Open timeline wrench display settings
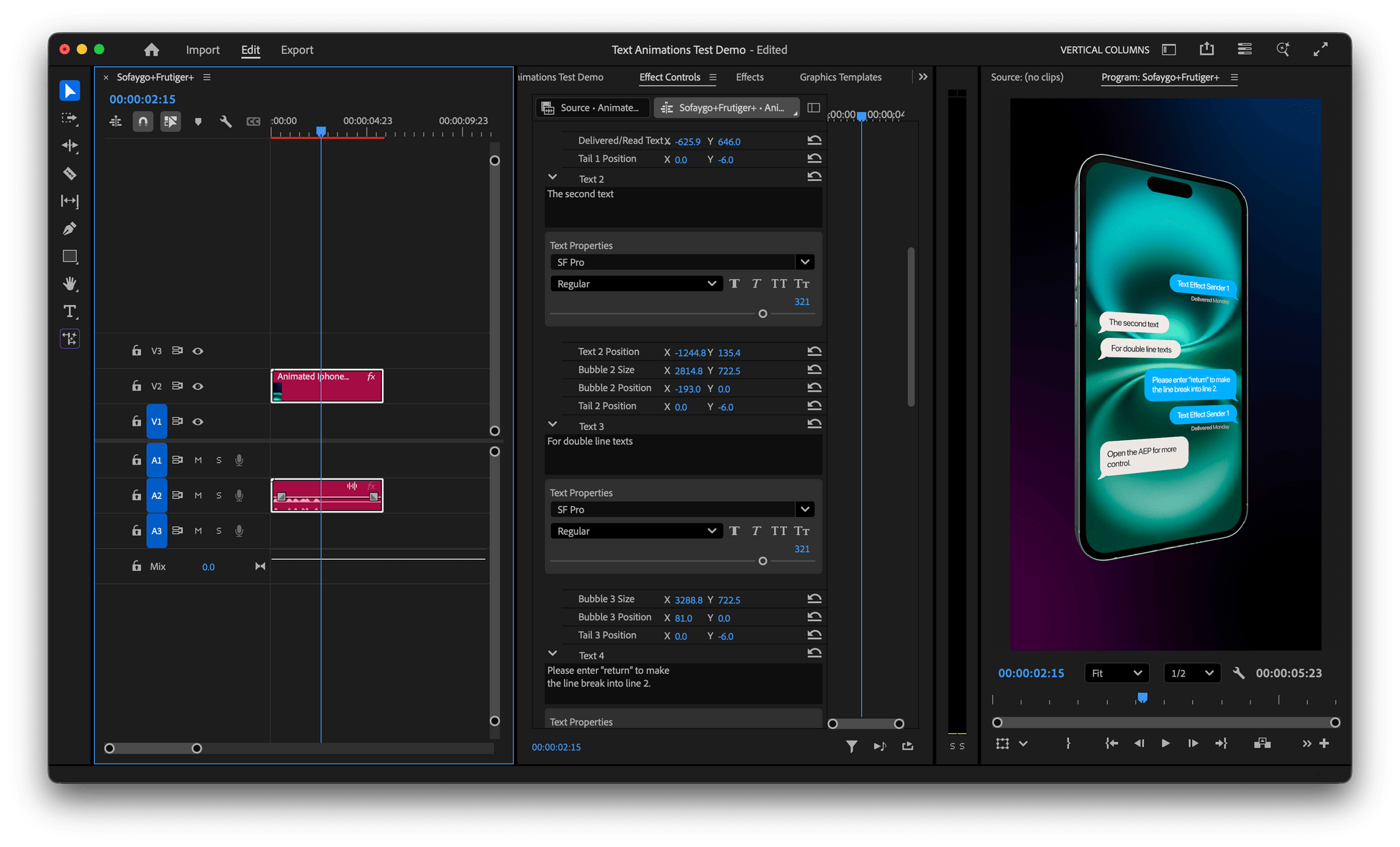1400x847 pixels. 226,122
